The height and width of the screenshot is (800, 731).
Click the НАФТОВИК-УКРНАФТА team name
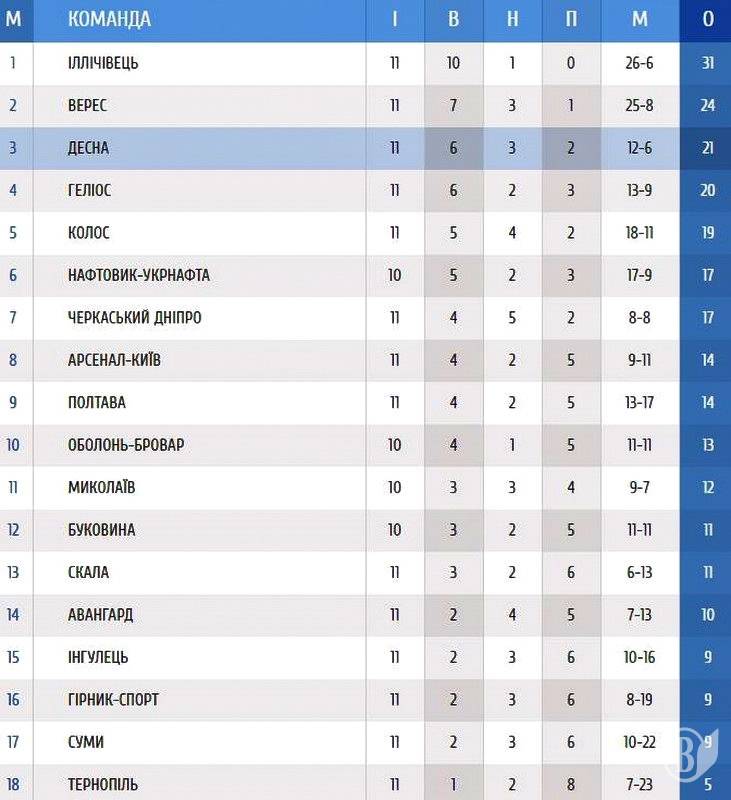(138, 275)
